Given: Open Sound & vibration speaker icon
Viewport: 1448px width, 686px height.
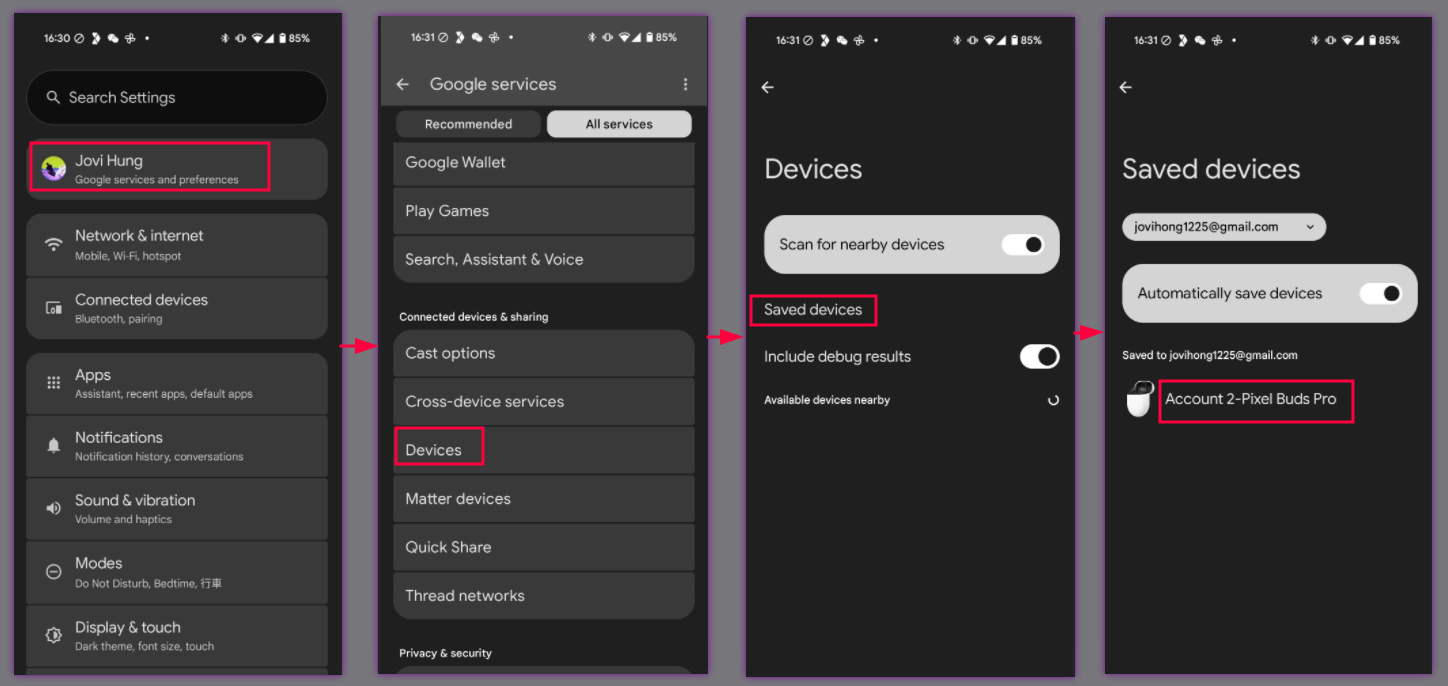Looking at the screenshot, I should click(x=53, y=508).
